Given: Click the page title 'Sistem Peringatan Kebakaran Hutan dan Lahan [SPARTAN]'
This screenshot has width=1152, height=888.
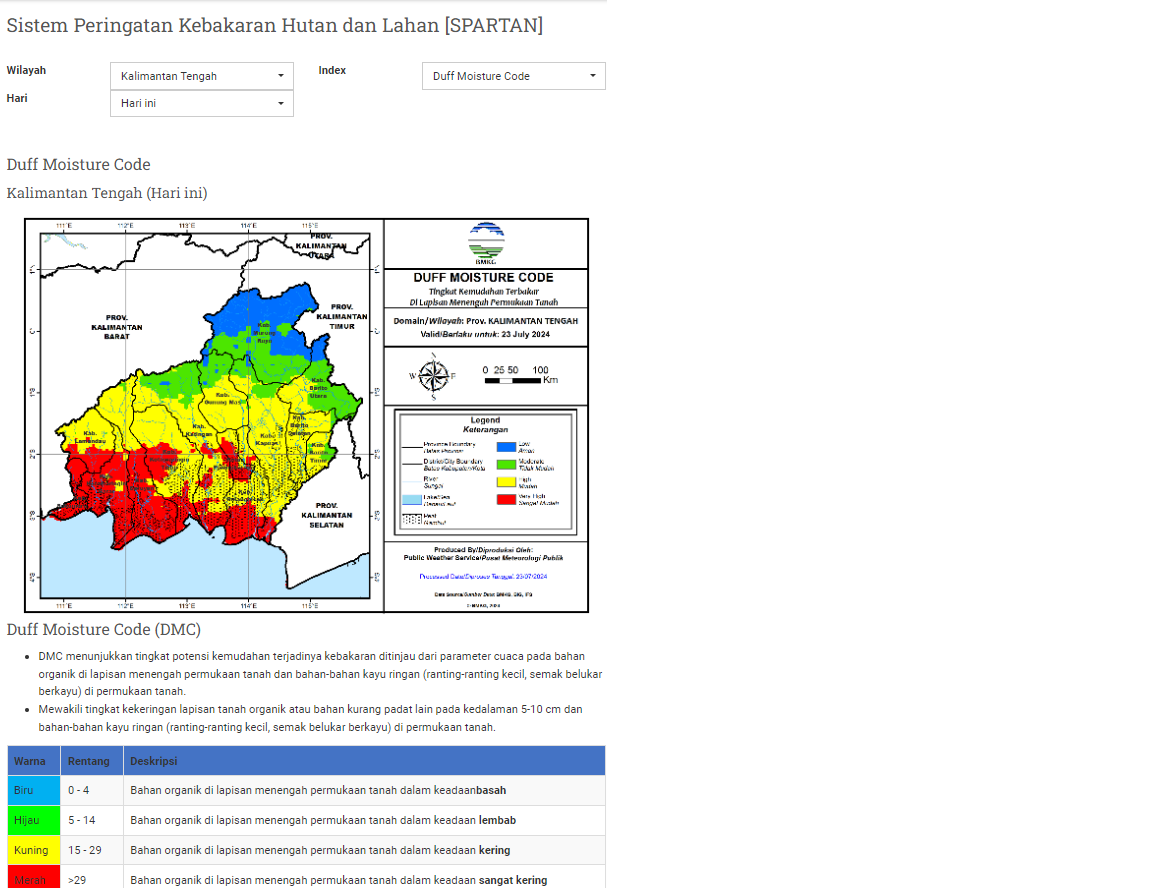Looking at the screenshot, I should click(275, 26).
